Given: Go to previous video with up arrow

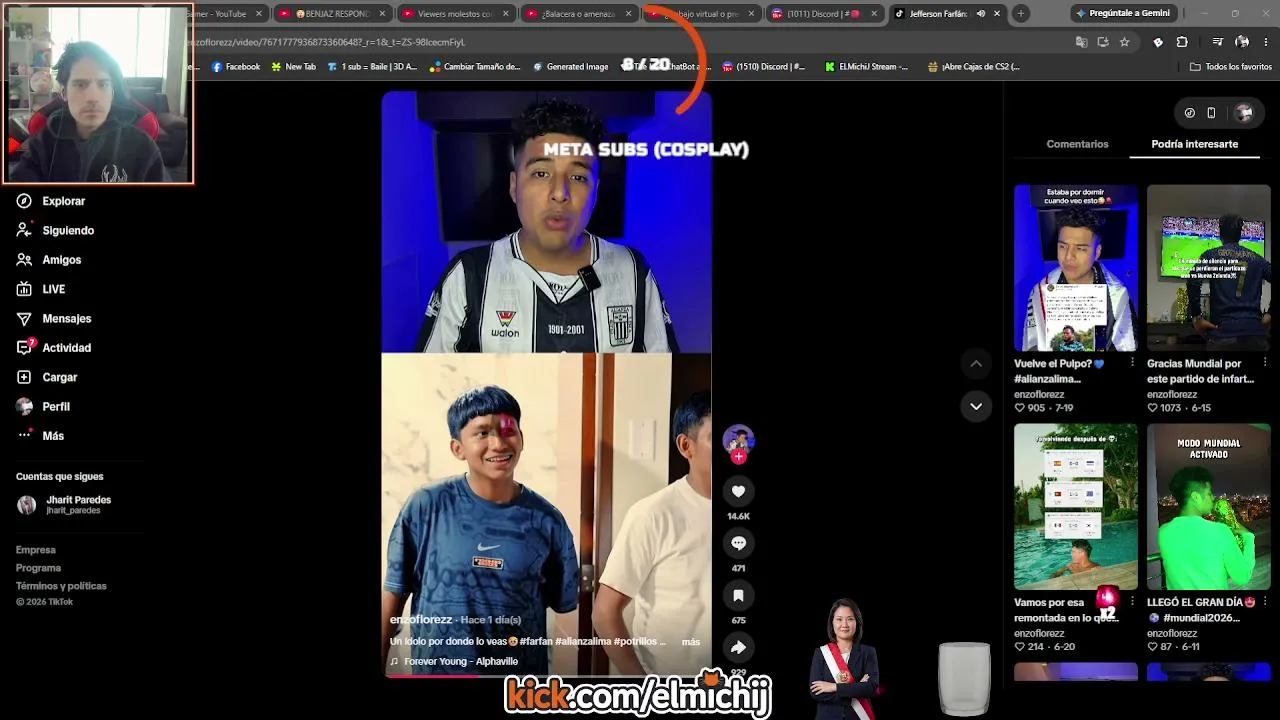Looking at the screenshot, I should pos(976,364).
